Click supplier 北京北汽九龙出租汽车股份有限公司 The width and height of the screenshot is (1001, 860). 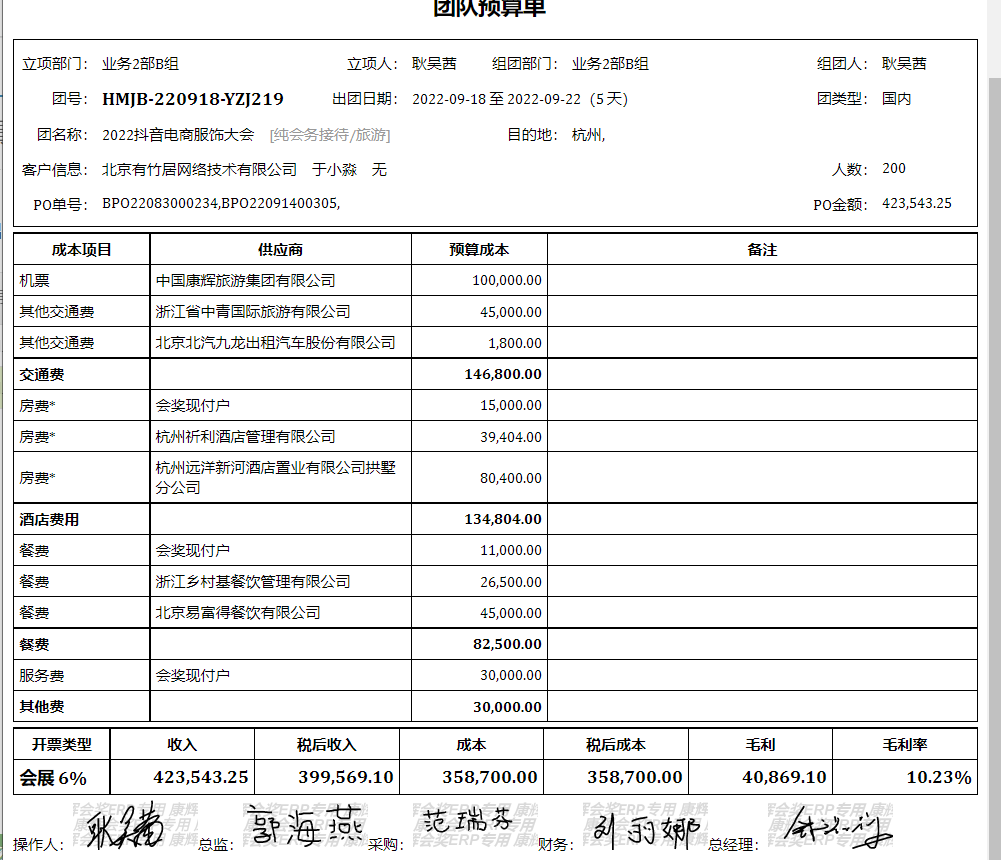(275, 343)
